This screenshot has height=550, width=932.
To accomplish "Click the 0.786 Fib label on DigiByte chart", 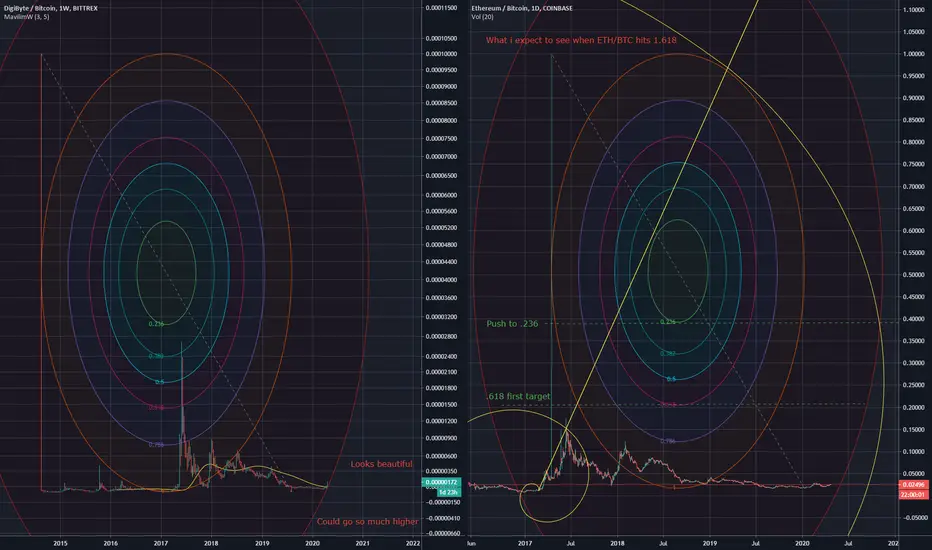I will click(156, 445).
